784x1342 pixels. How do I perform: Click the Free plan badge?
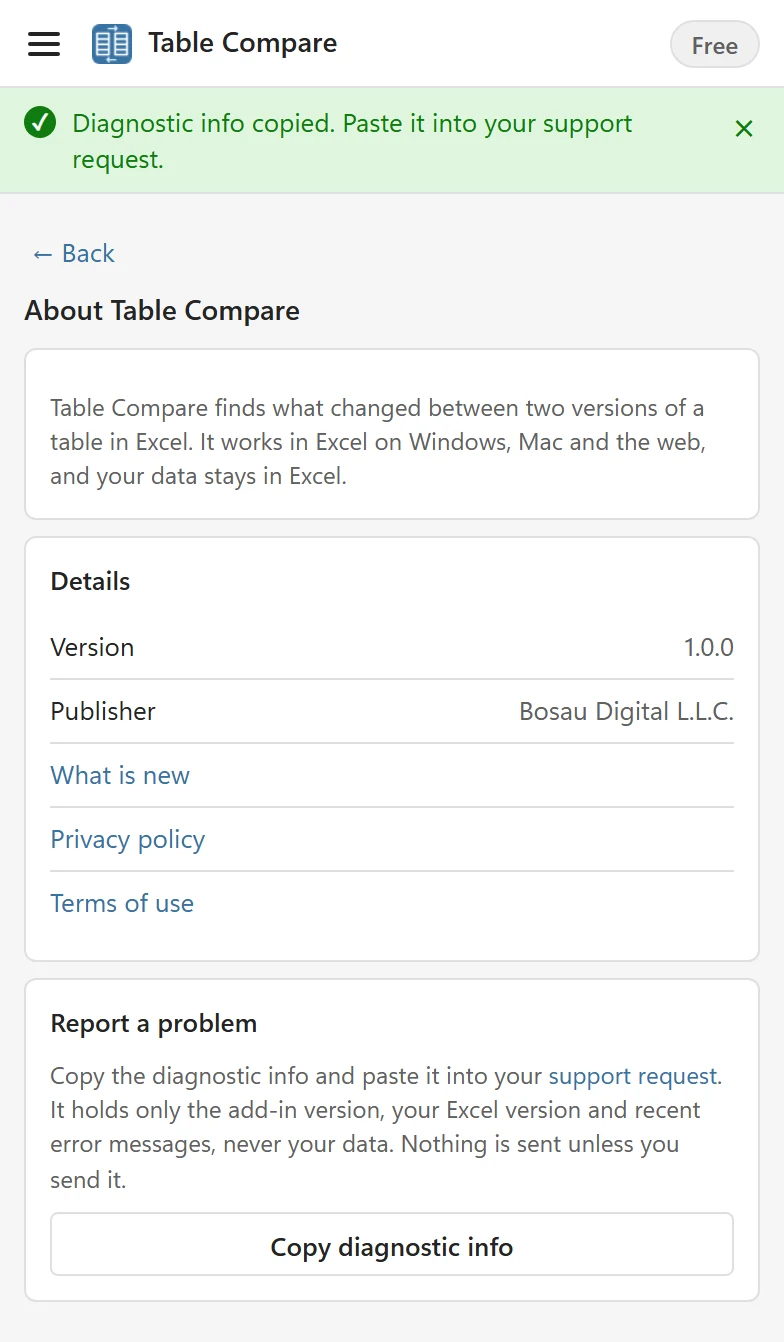(714, 45)
